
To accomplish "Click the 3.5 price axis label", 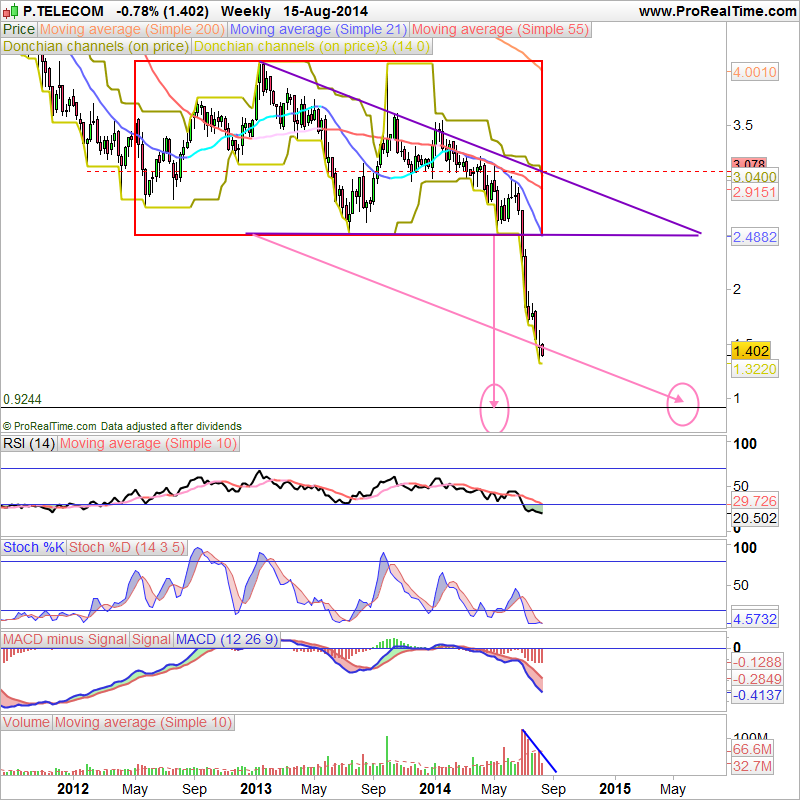I will click(742, 126).
